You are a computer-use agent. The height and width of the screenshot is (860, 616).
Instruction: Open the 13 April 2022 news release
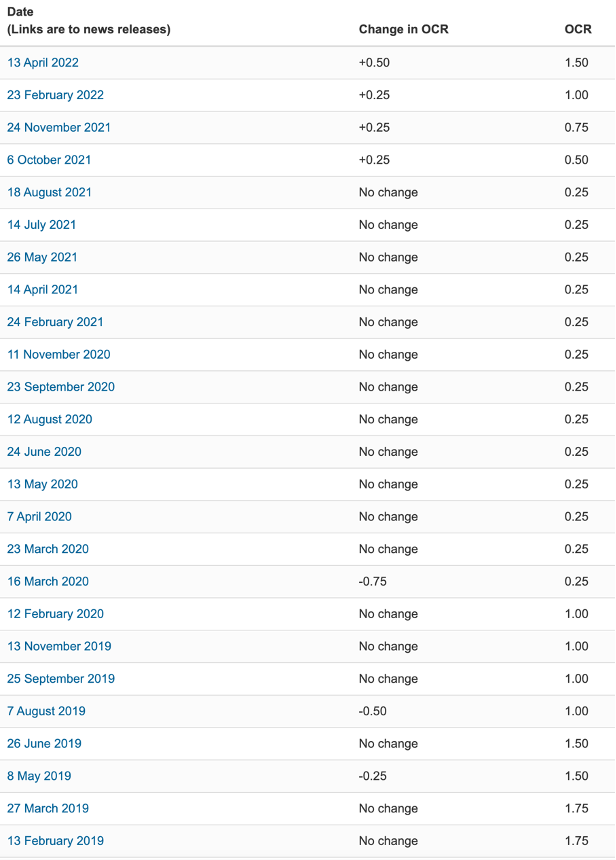[x=43, y=63]
